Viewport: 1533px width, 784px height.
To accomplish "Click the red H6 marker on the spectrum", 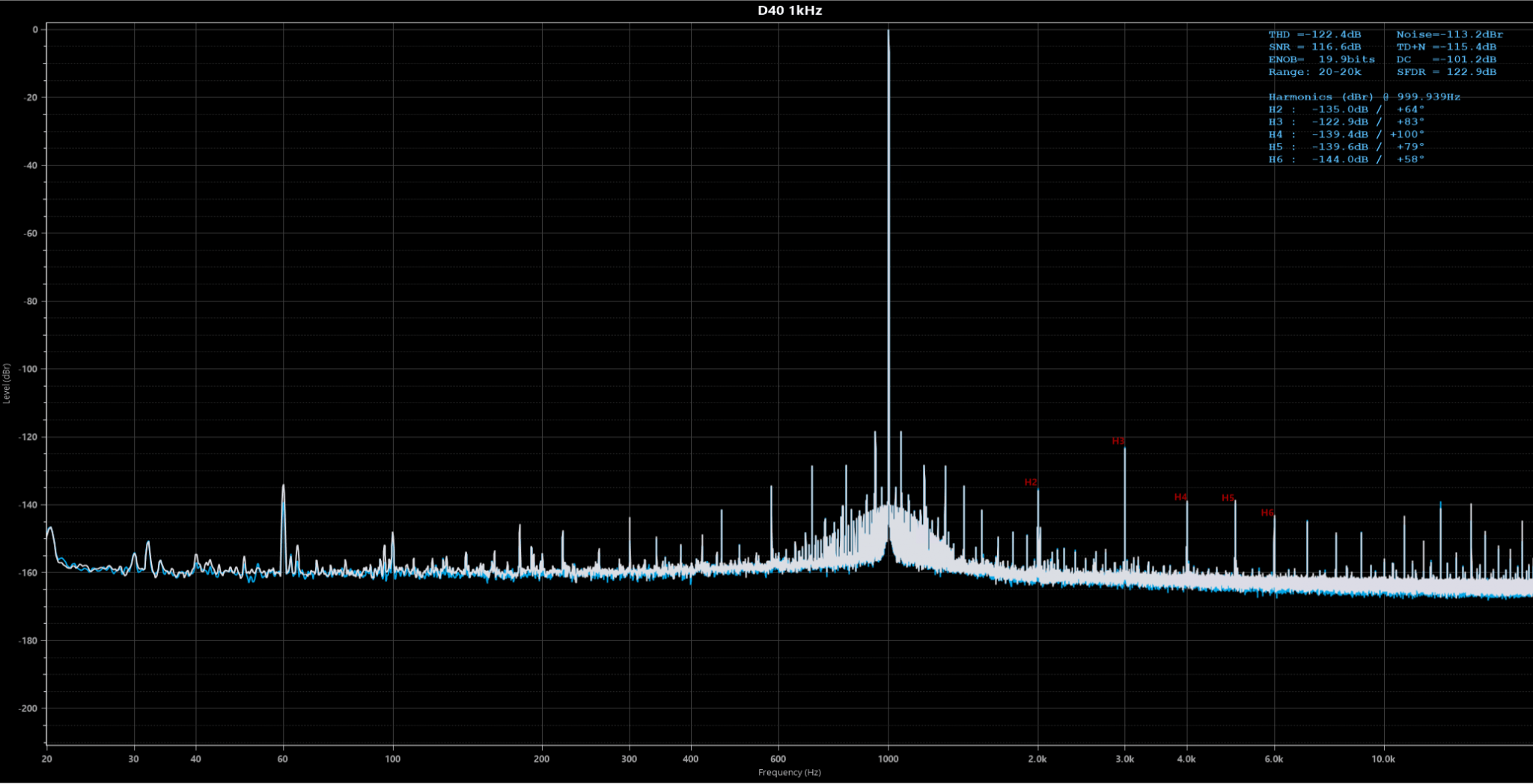I will click(x=1267, y=513).
